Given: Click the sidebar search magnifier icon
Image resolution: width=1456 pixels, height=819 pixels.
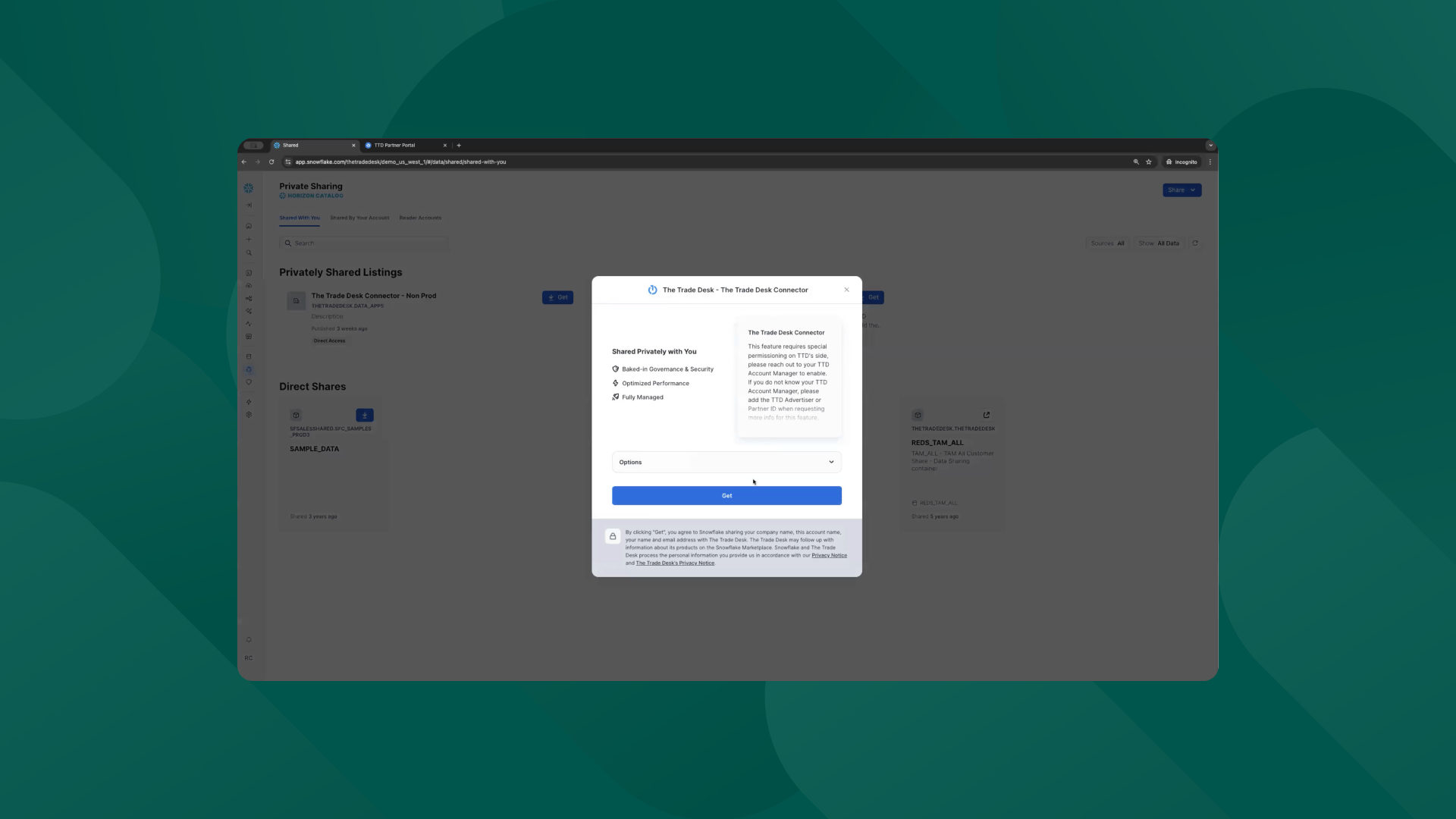Looking at the screenshot, I should click(x=248, y=253).
